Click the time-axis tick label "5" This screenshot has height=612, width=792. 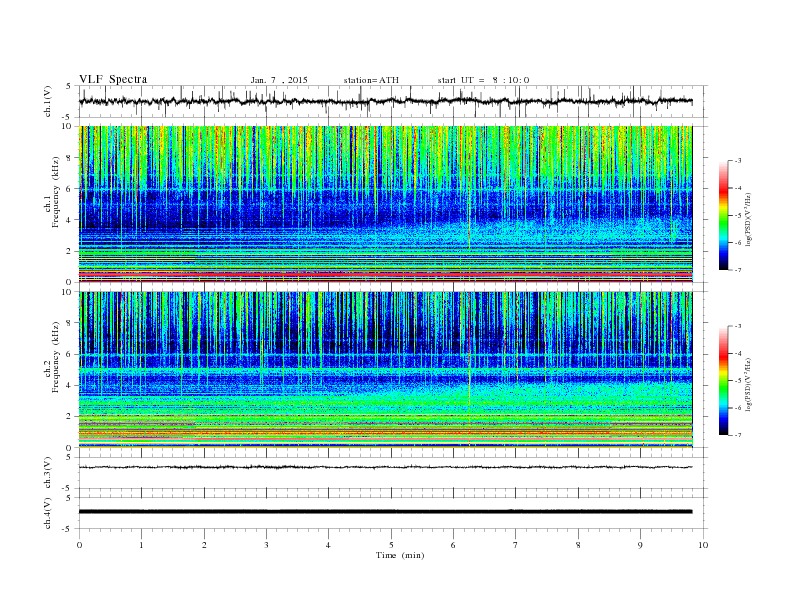click(x=391, y=545)
